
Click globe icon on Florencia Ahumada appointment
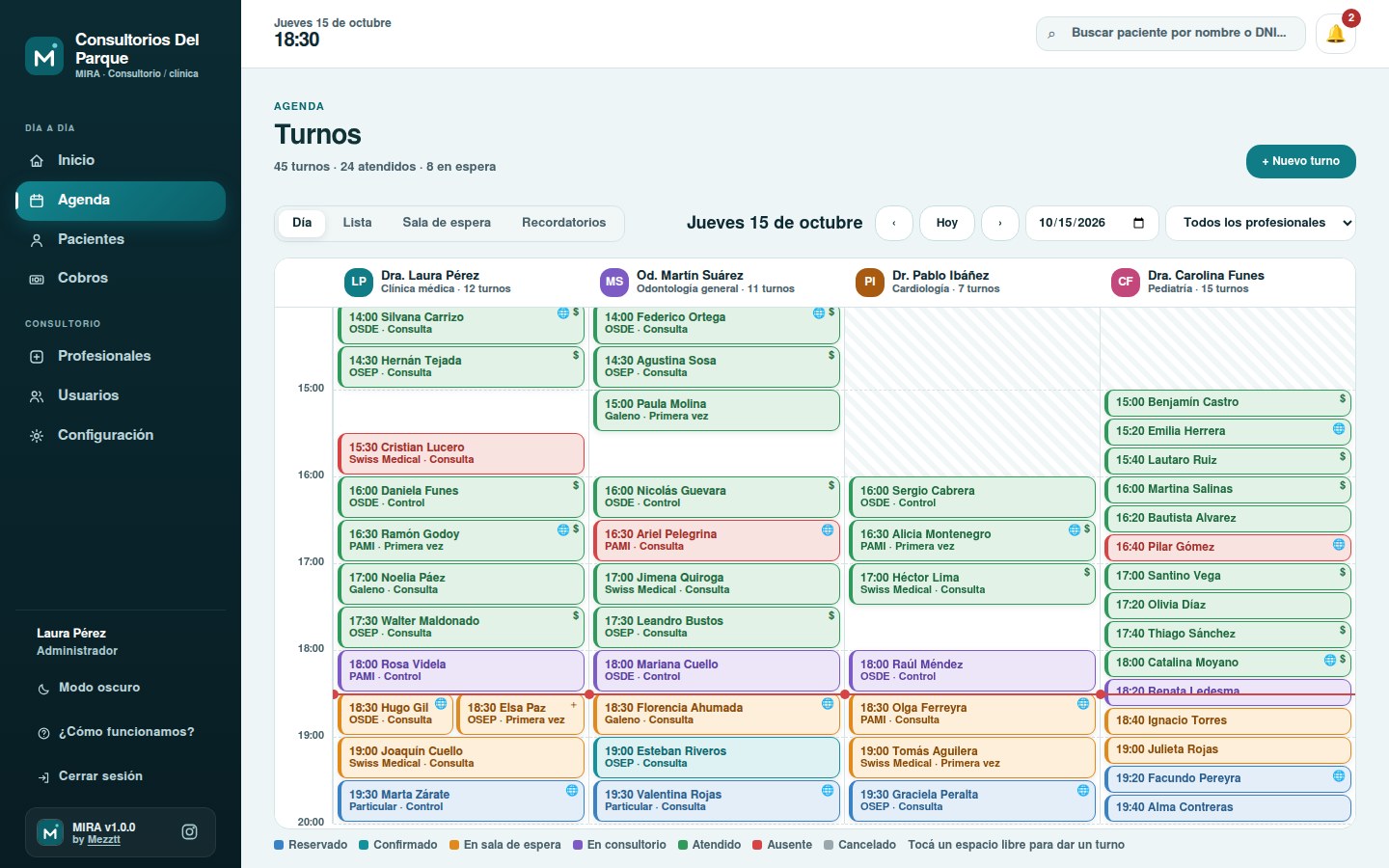tap(828, 703)
